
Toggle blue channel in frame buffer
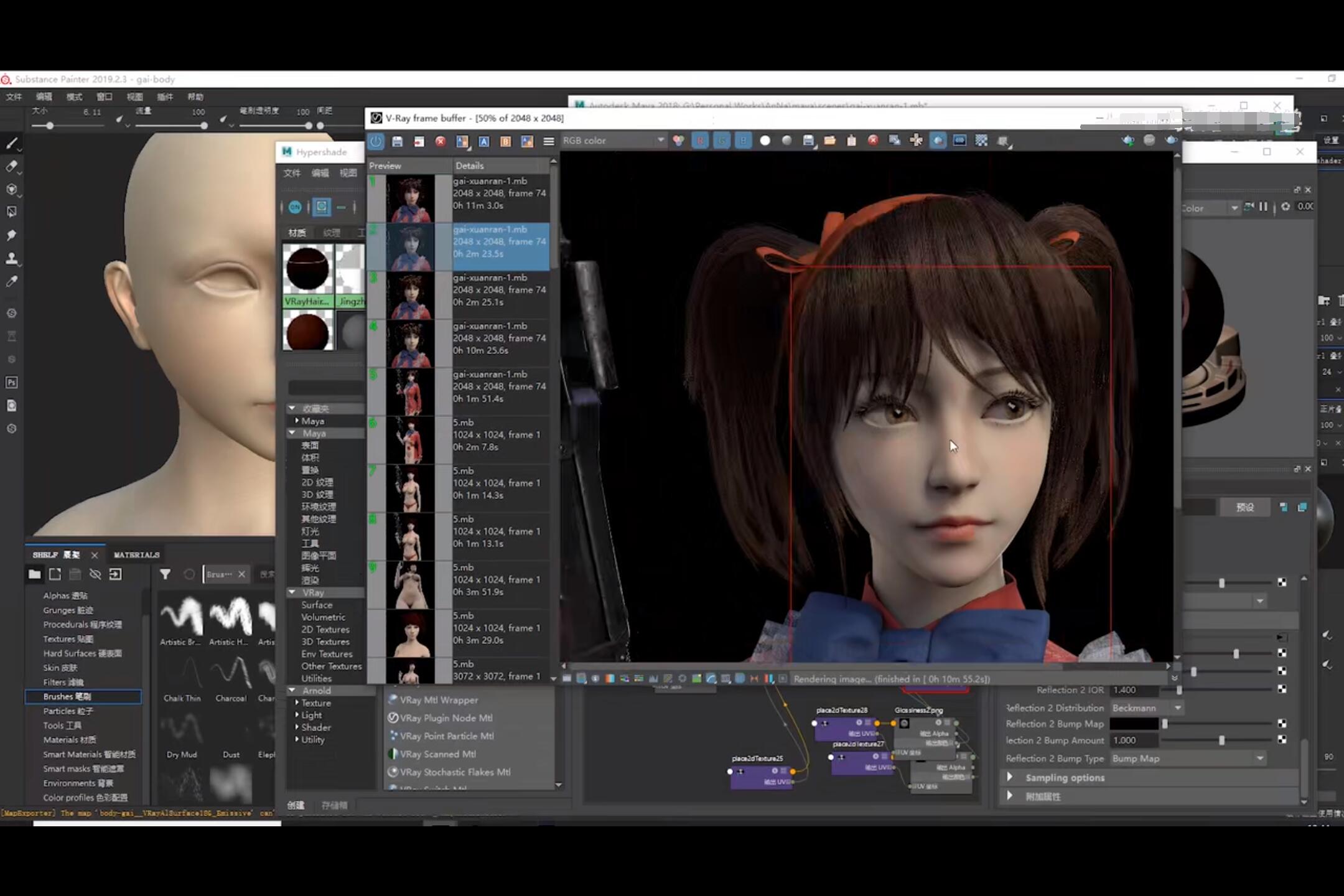point(743,141)
